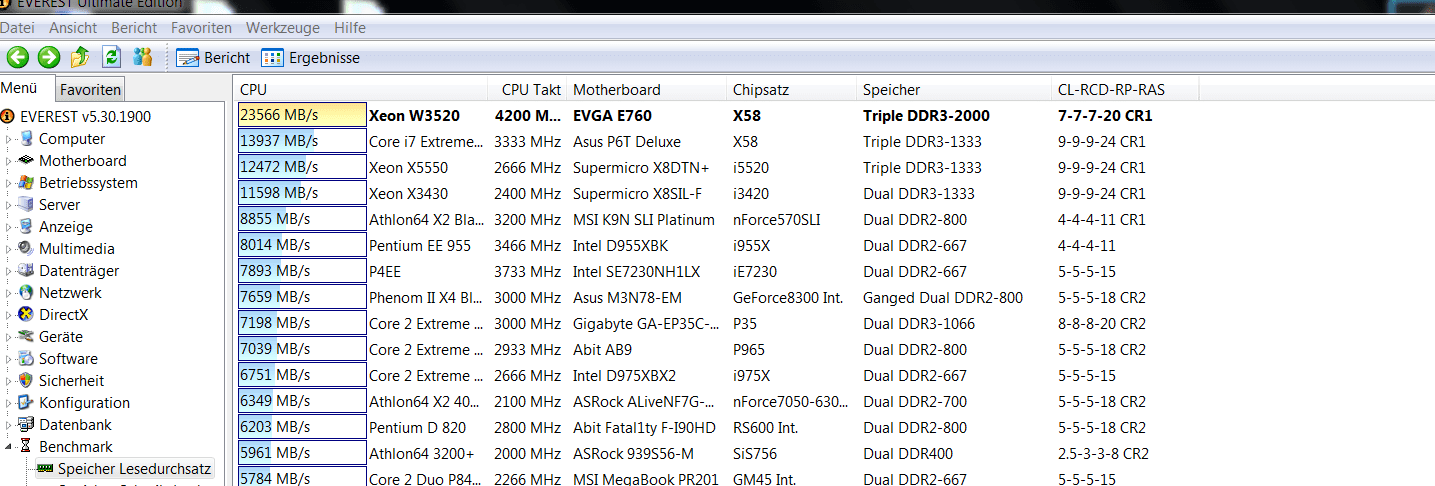Click the Benchmark hourglass icon

click(x=26, y=447)
